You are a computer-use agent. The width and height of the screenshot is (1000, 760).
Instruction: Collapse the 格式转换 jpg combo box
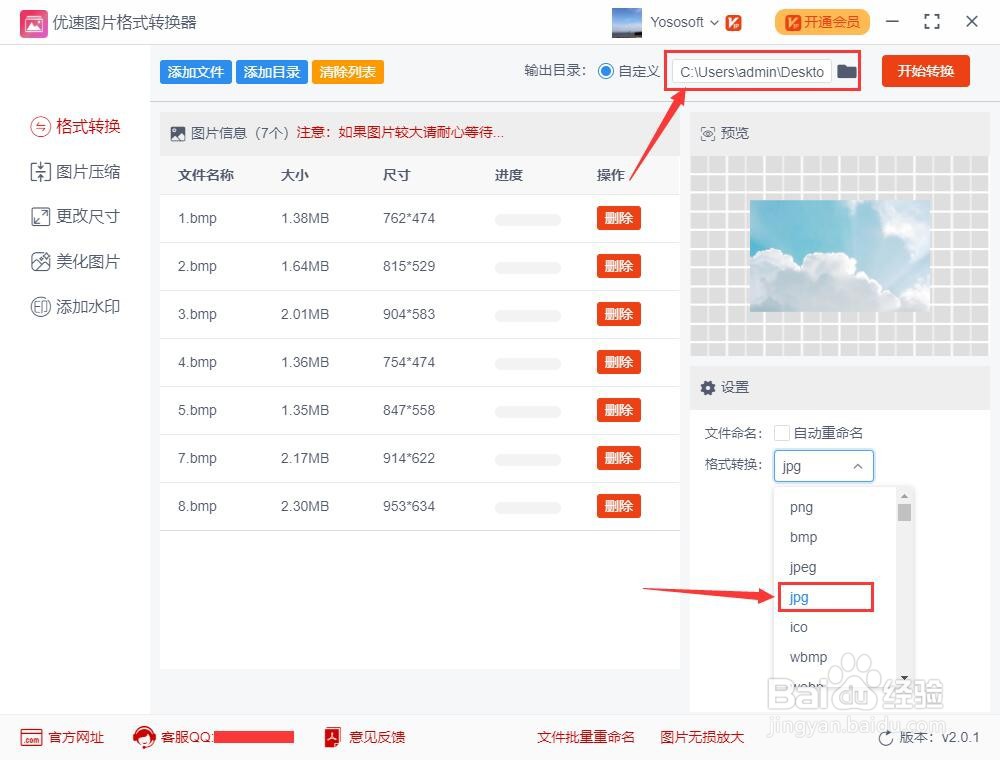point(823,466)
